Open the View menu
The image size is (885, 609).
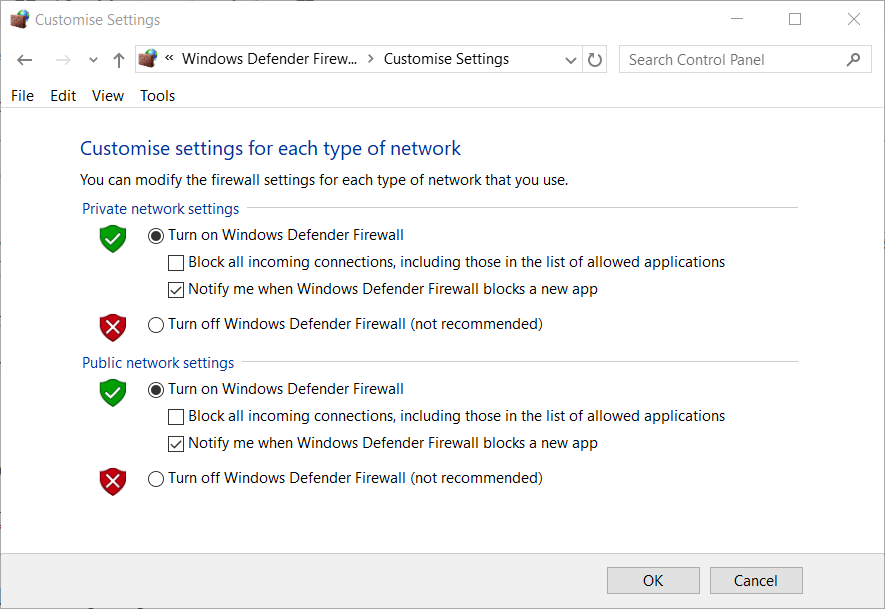coord(107,95)
